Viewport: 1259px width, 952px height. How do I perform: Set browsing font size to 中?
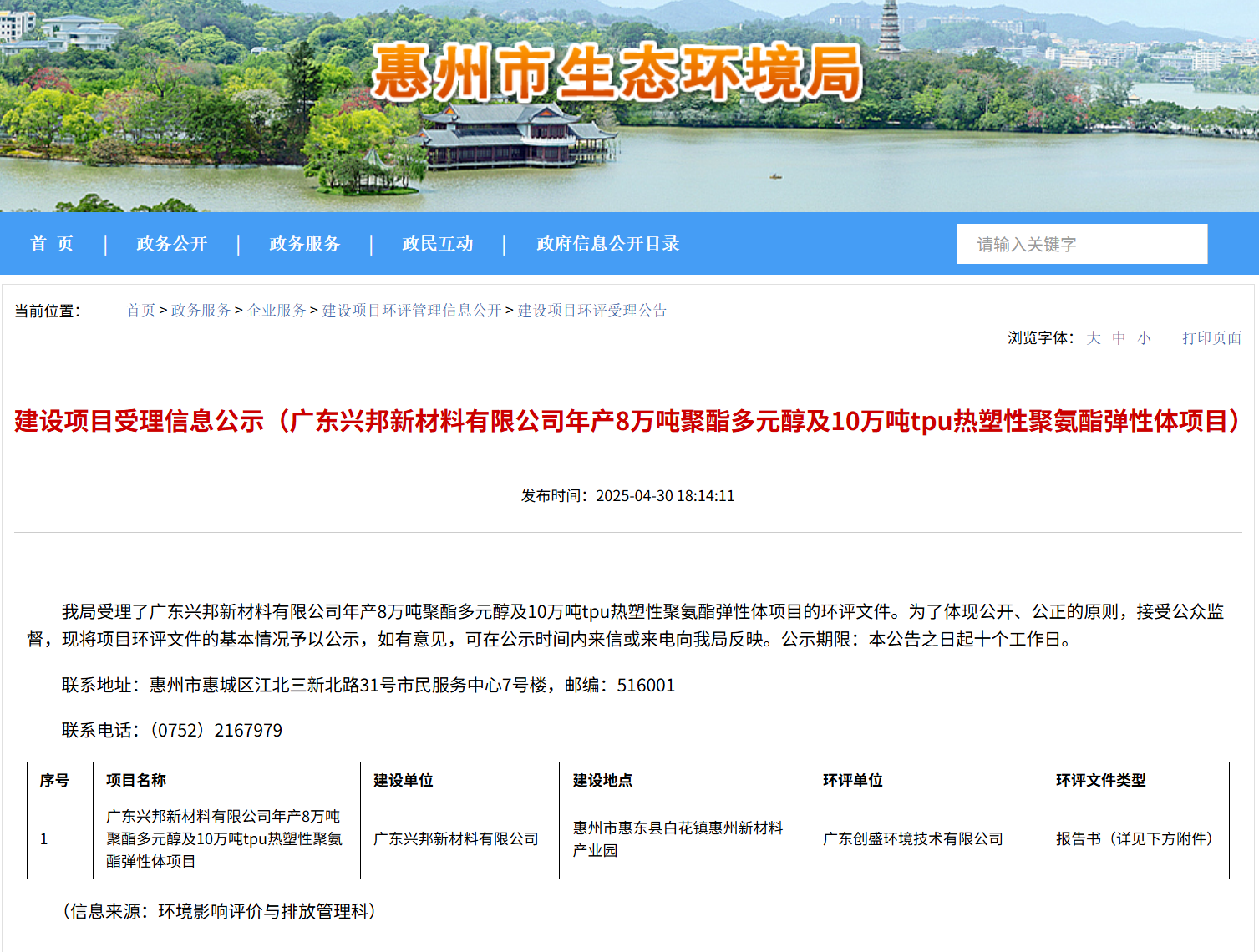point(1119,338)
